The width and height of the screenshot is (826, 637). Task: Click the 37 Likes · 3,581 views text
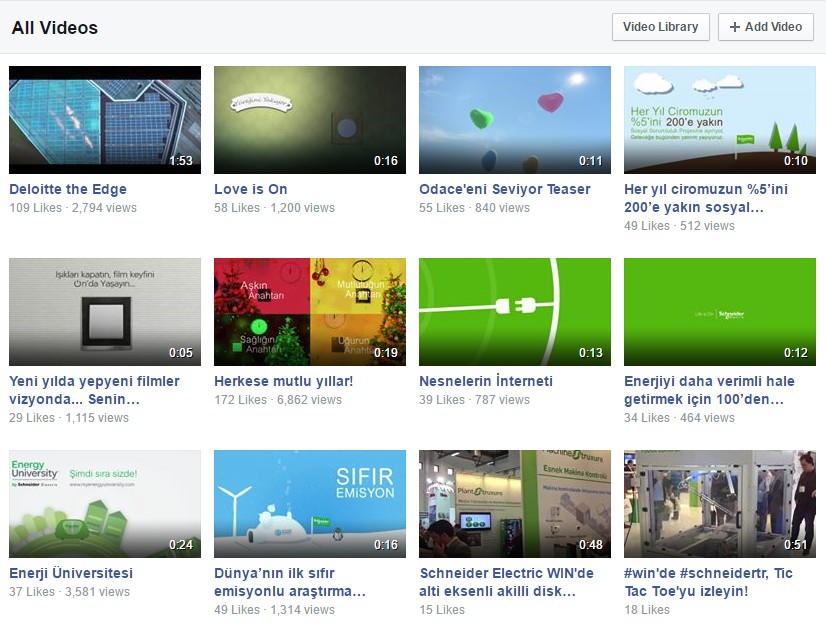click(70, 592)
